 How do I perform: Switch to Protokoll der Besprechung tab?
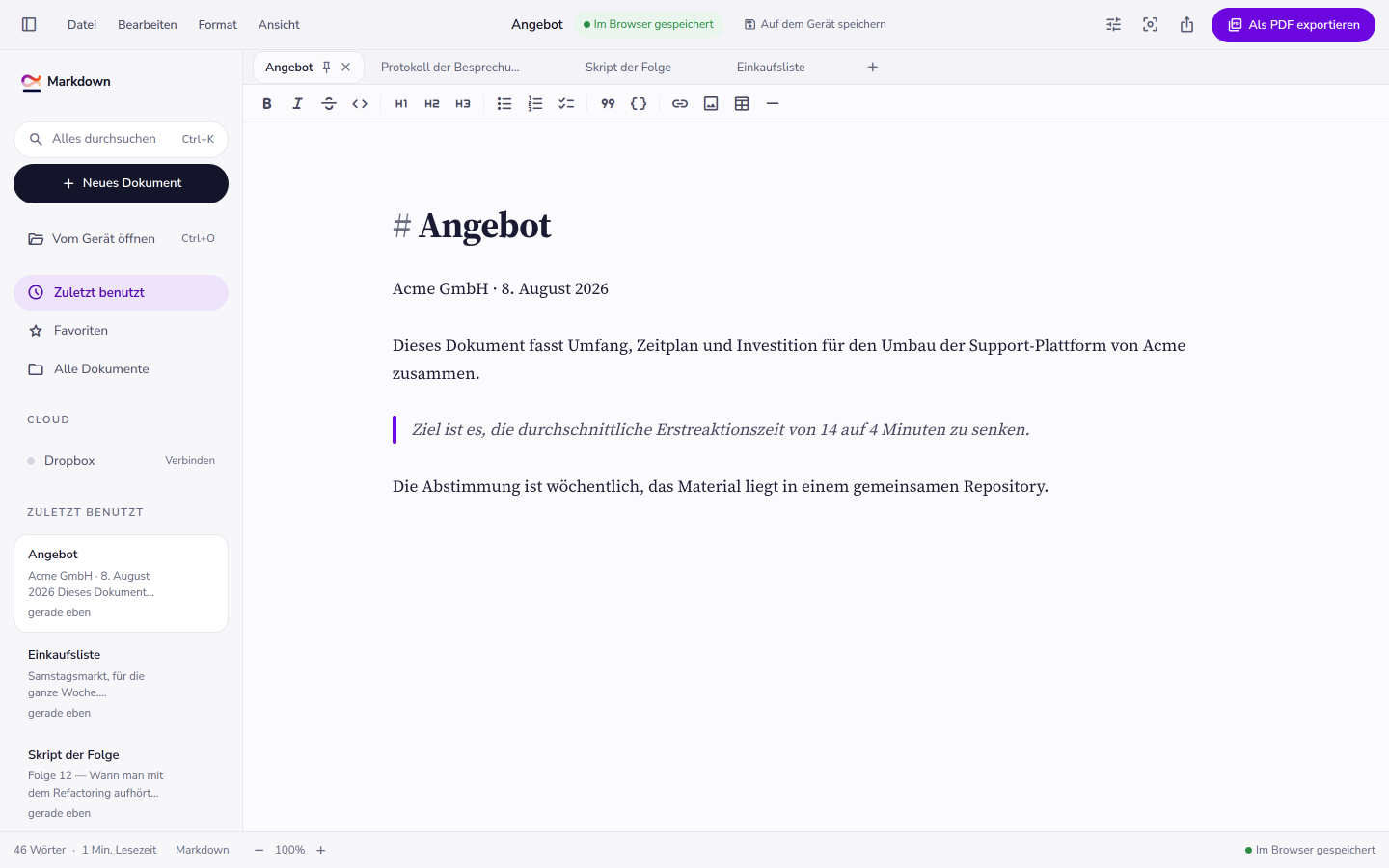pyautogui.click(x=450, y=68)
